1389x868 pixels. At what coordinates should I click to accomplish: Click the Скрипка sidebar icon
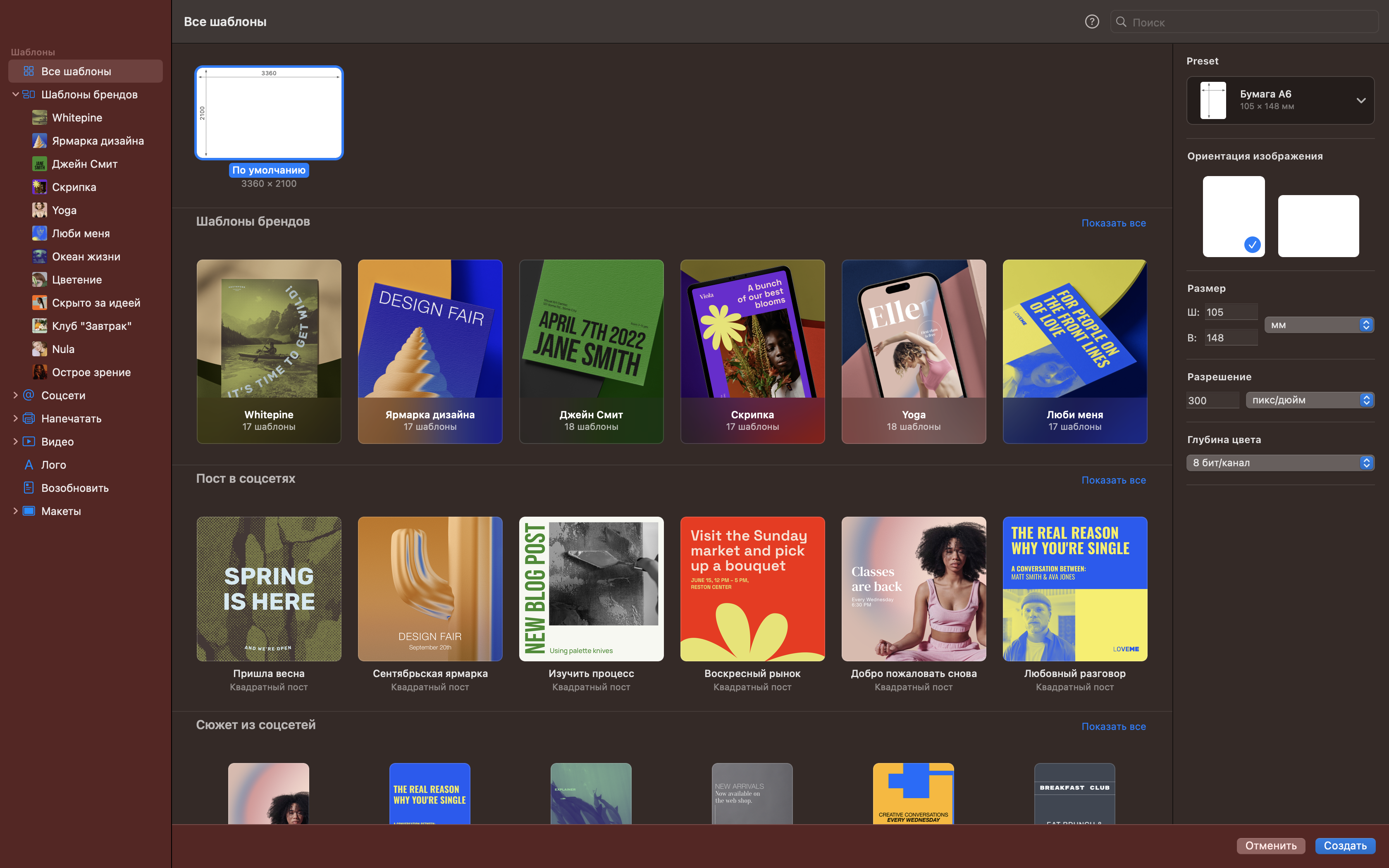[x=40, y=187]
